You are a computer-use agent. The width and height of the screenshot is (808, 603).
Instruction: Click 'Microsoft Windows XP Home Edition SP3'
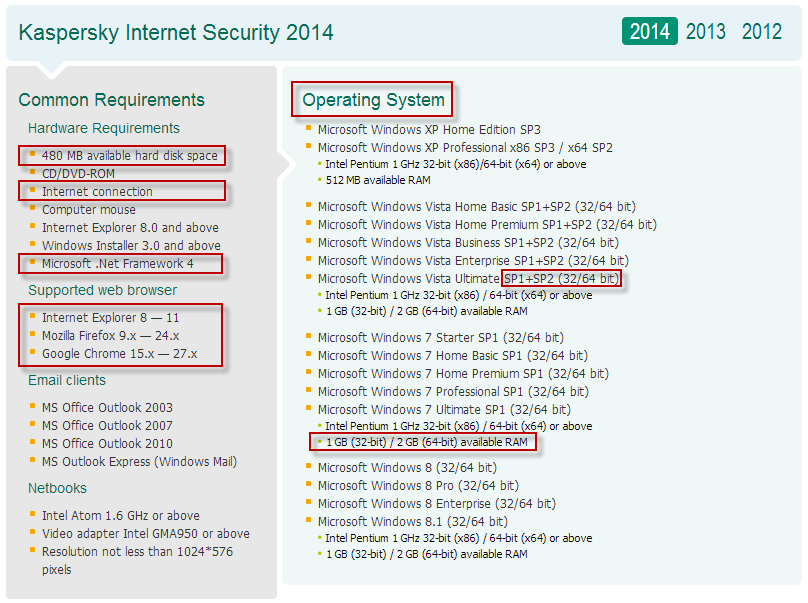429,129
